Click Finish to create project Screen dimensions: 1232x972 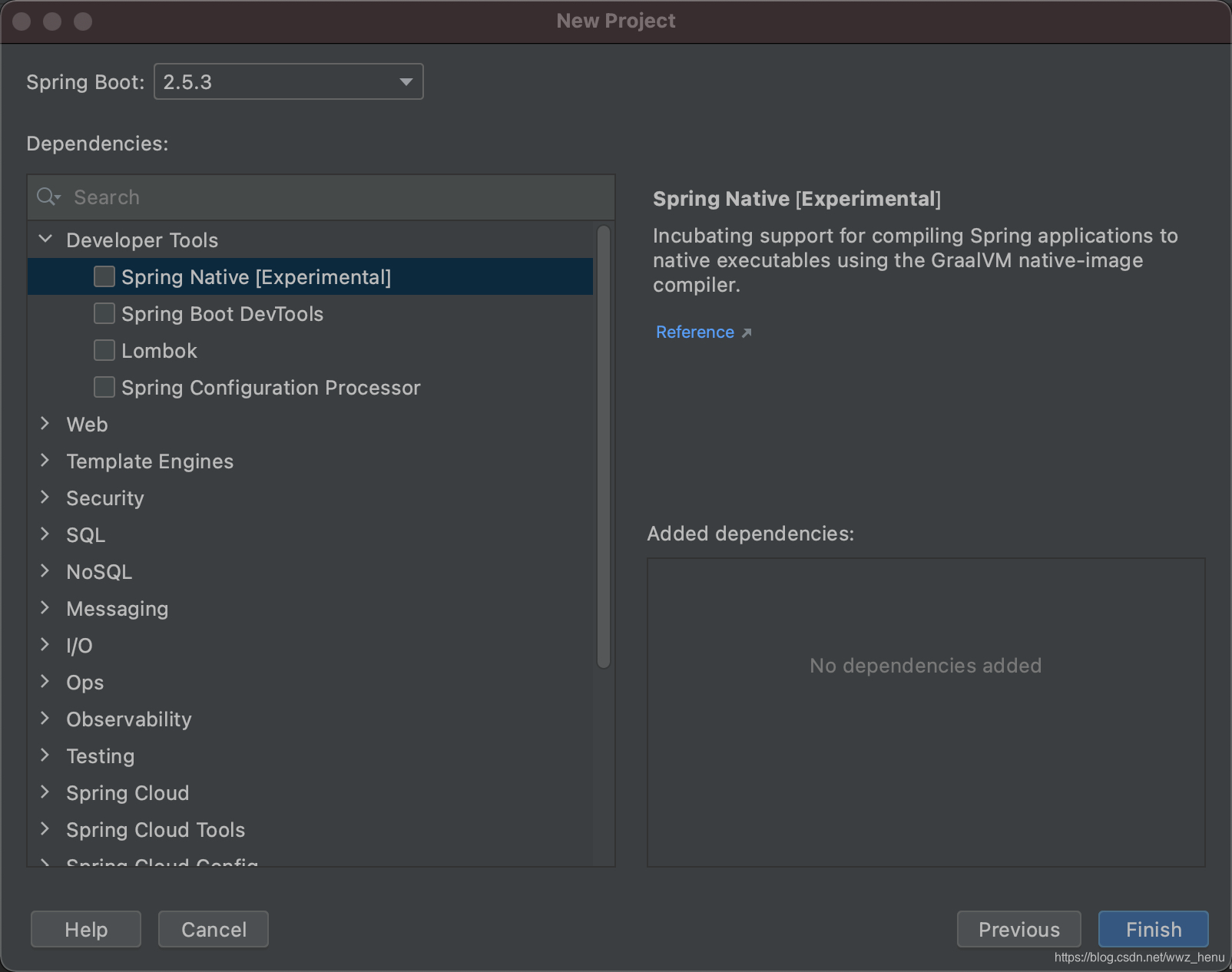[x=1154, y=929]
